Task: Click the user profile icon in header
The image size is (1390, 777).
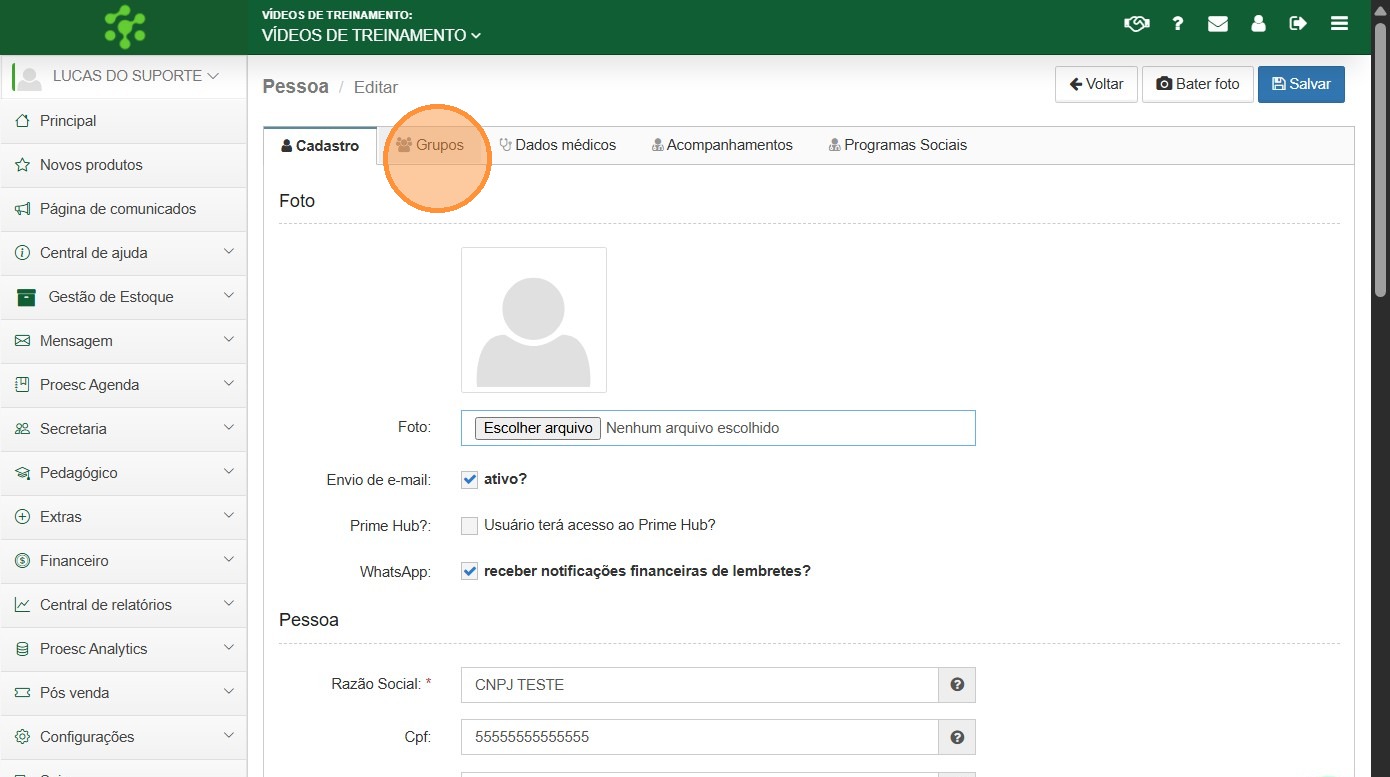Action: click(1258, 24)
